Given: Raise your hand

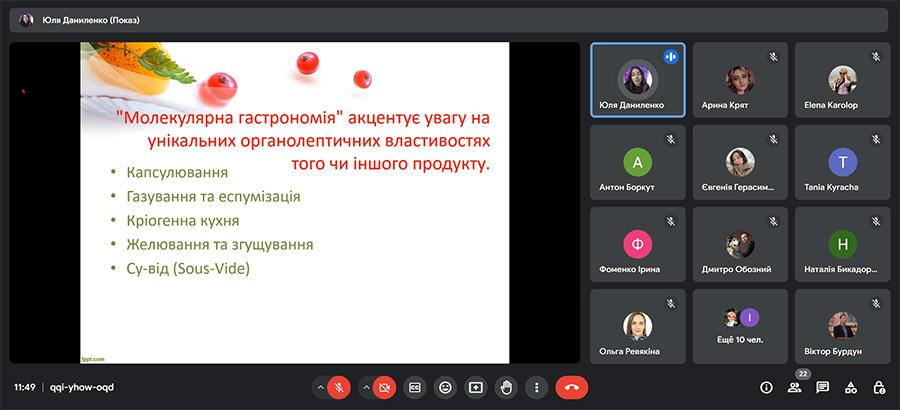Looking at the screenshot, I should [506, 388].
